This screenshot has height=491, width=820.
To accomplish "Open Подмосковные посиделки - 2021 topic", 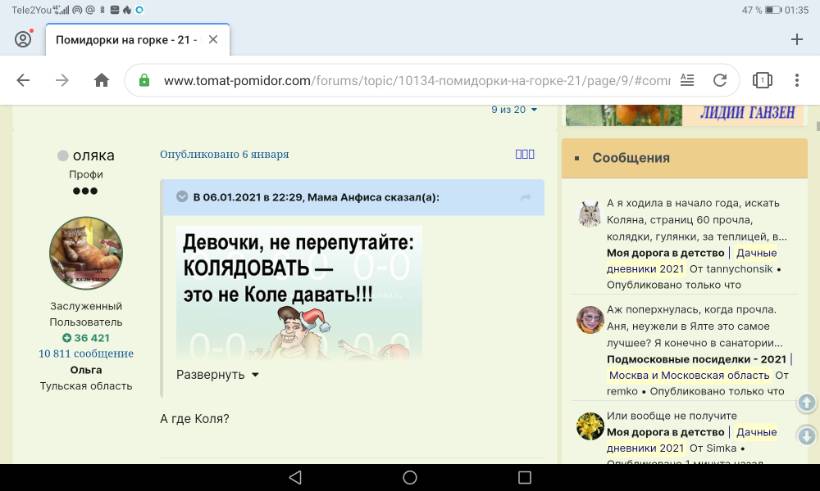I will tap(697, 359).
